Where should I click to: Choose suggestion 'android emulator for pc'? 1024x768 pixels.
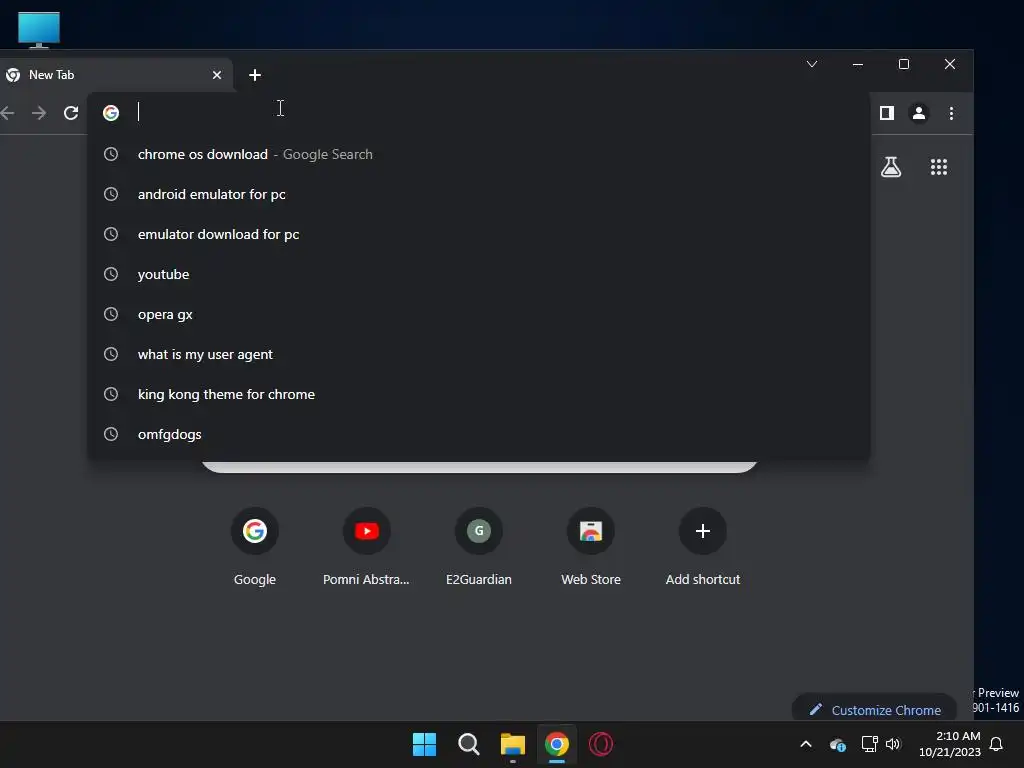pyautogui.click(x=479, y=194)
